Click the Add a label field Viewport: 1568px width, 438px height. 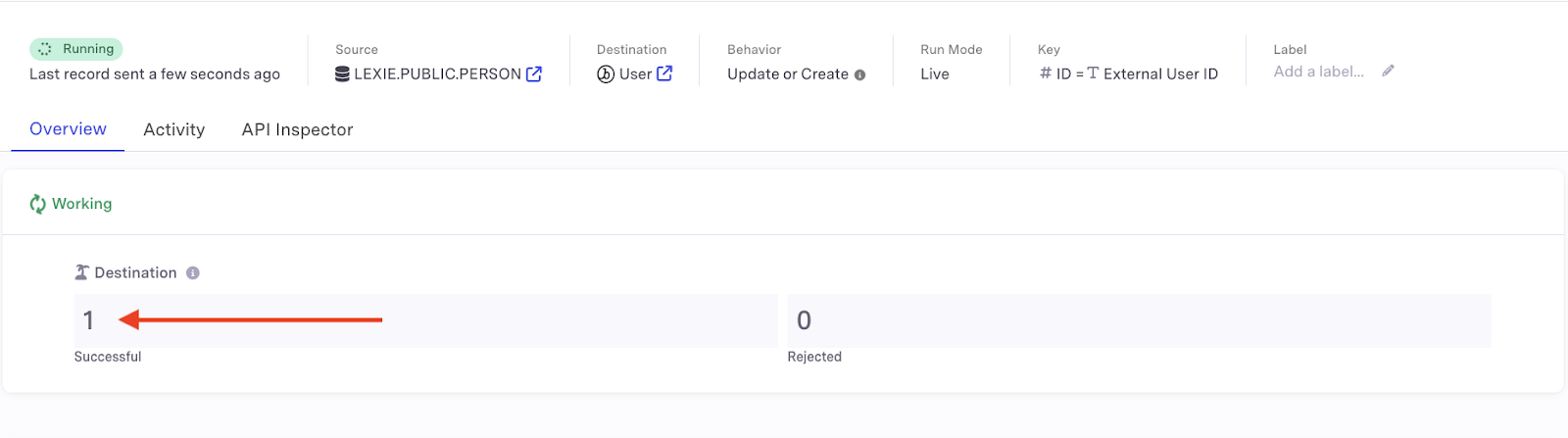tap(1318, 72)
